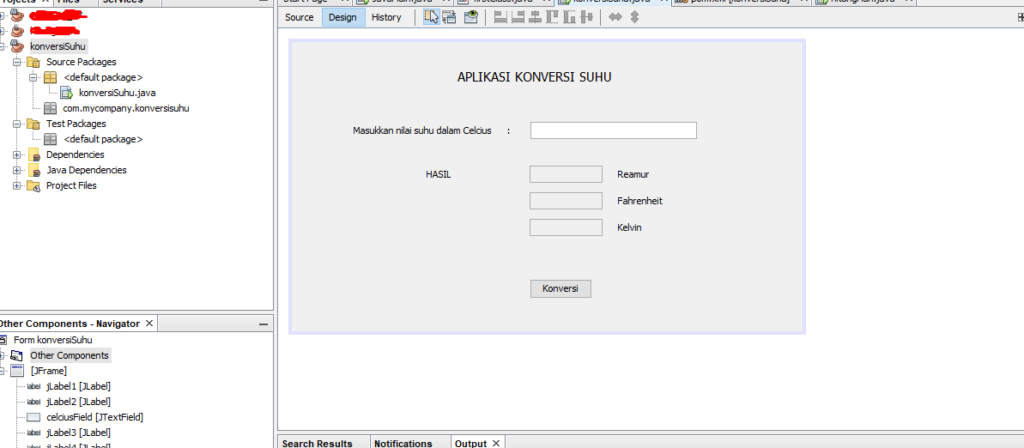Click the Dependencies folder icon

[34, 155]
